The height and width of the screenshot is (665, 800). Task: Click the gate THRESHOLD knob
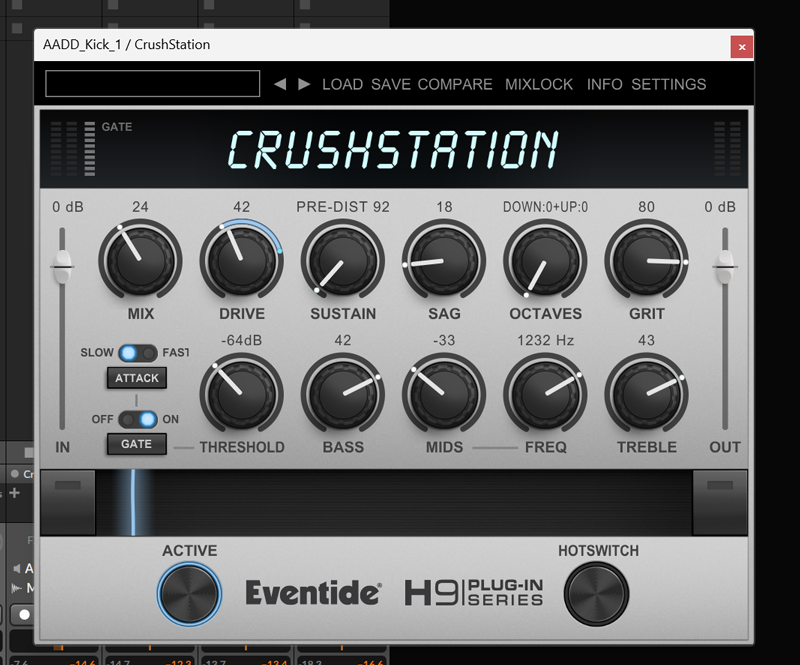coord(241,394)
